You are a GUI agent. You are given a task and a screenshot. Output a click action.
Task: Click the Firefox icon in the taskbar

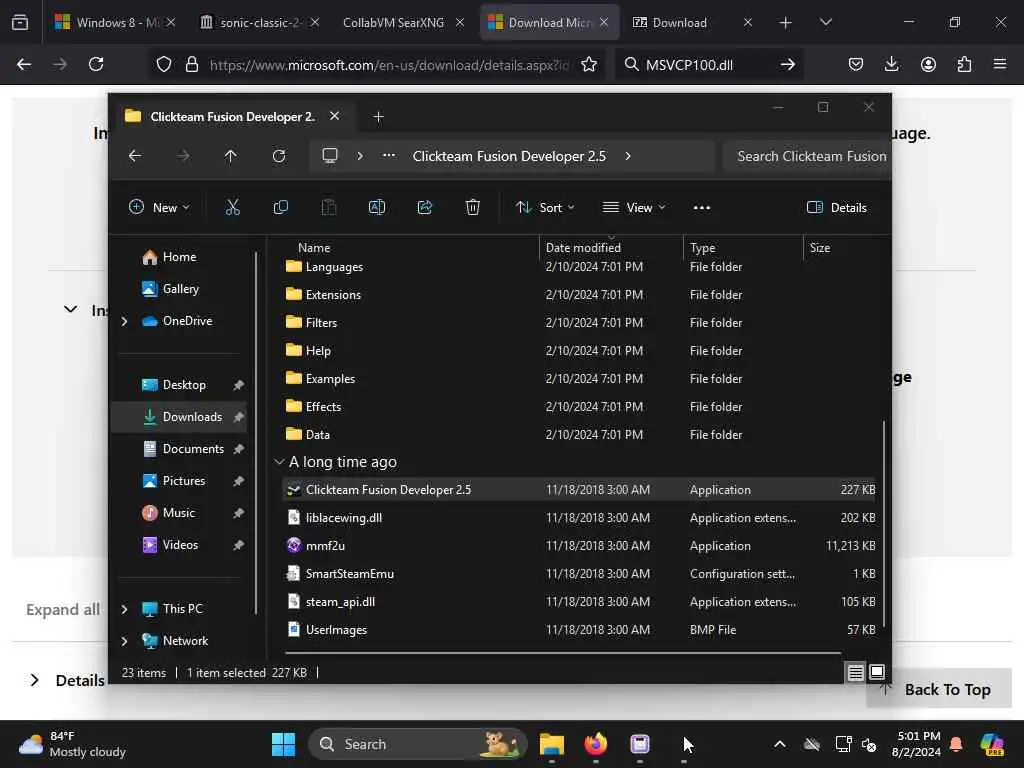pyautogui.click(x=596, y=744)
